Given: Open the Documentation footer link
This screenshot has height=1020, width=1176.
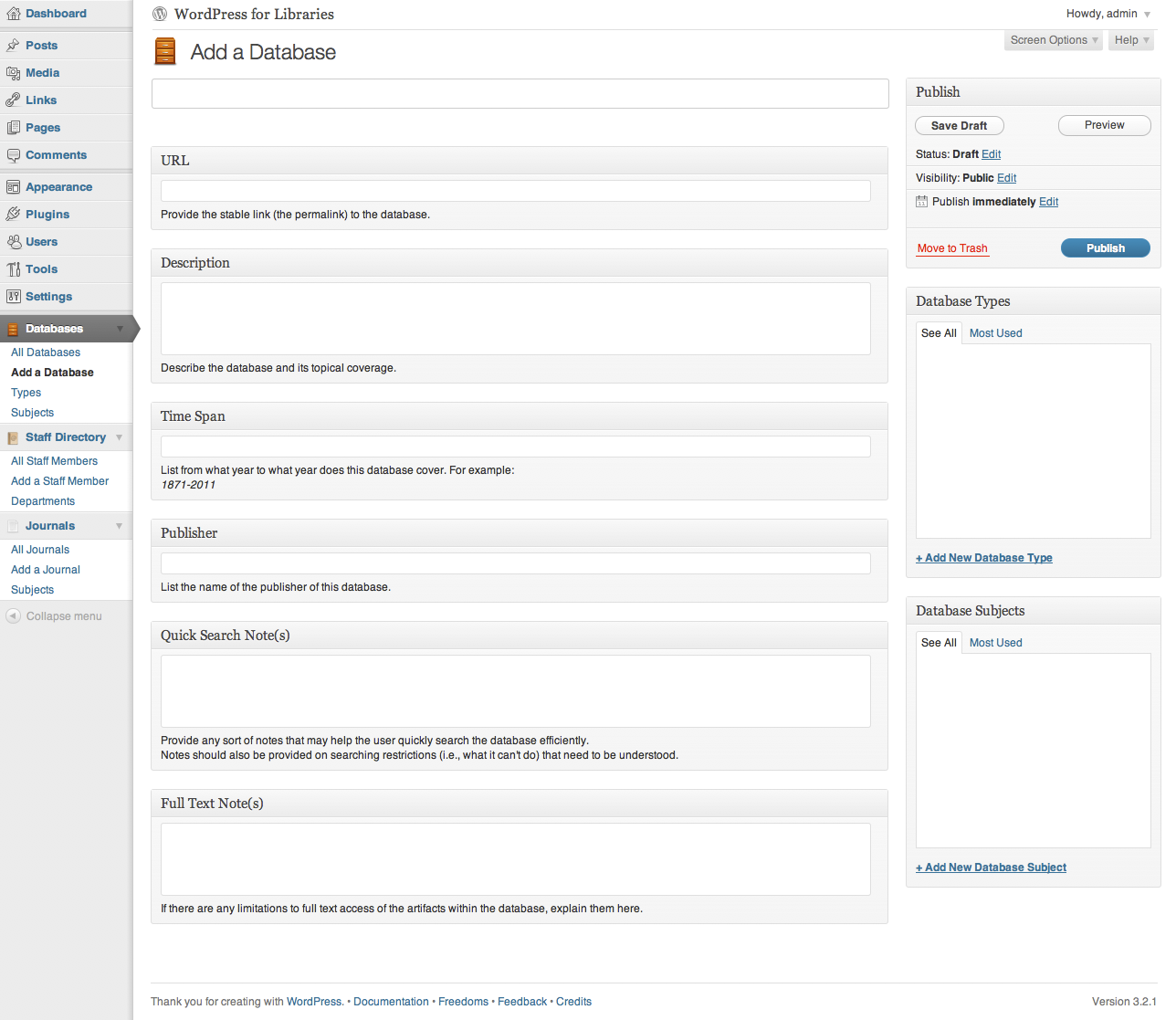Looking at the screenshot, I should pos(391,1002).
